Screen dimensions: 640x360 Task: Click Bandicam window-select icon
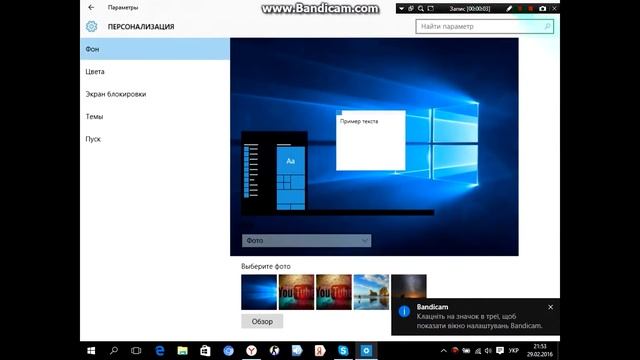click(411, 9)
